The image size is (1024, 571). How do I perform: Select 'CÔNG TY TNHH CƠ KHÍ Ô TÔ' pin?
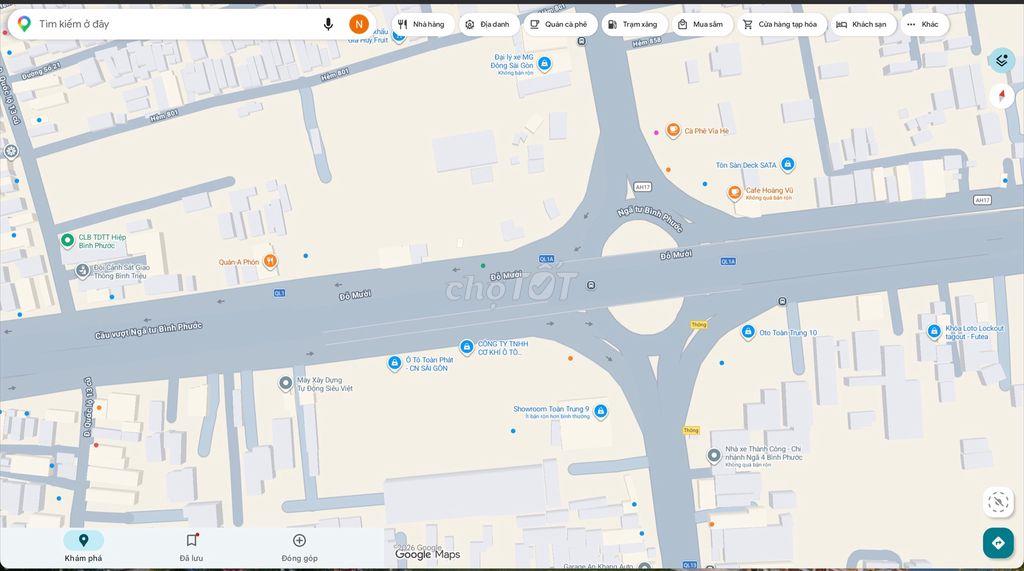466,347
